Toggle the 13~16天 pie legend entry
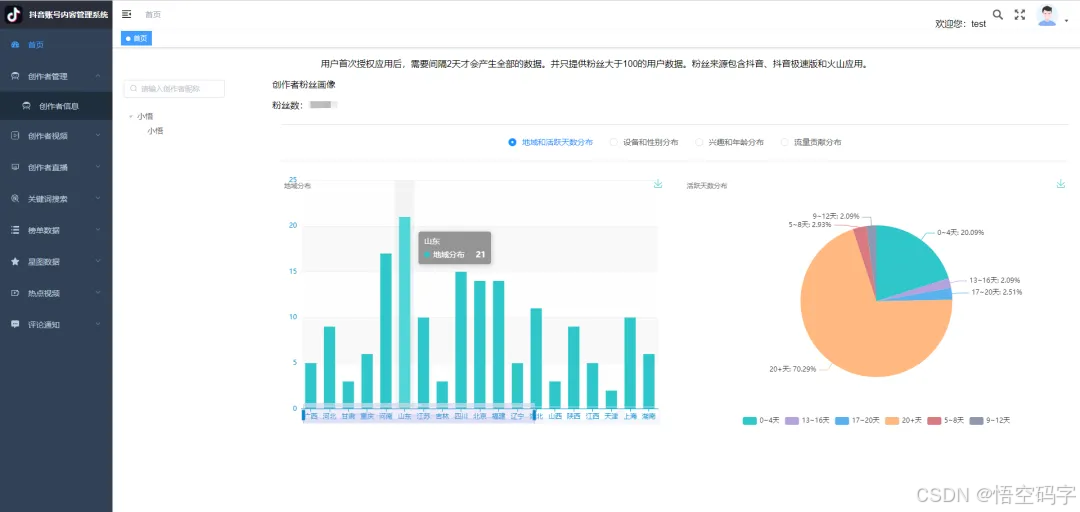The width and height of the screenshot is (1080, 512). (806, 420)
